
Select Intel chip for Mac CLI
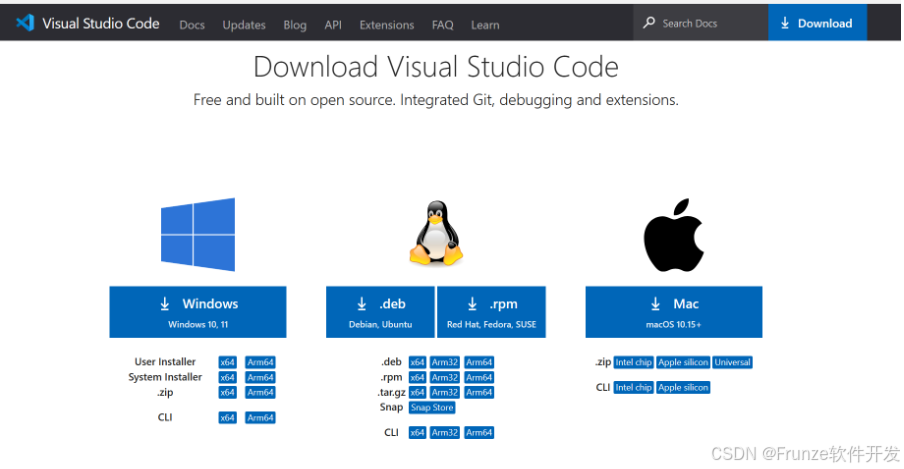click(x=633, y=388)
